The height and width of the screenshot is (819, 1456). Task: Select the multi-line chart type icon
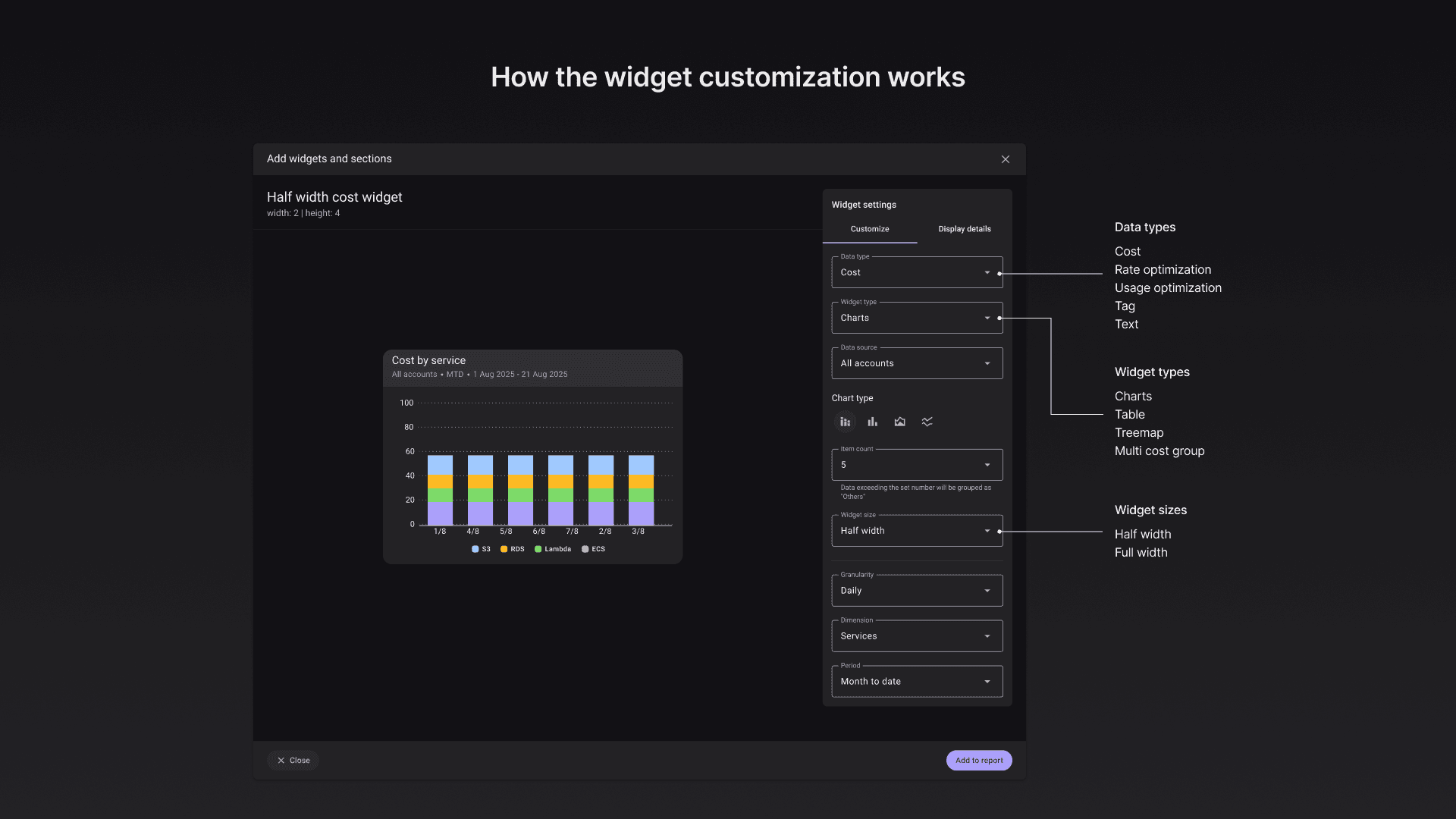pyautogui.click(x=927, y=422)
